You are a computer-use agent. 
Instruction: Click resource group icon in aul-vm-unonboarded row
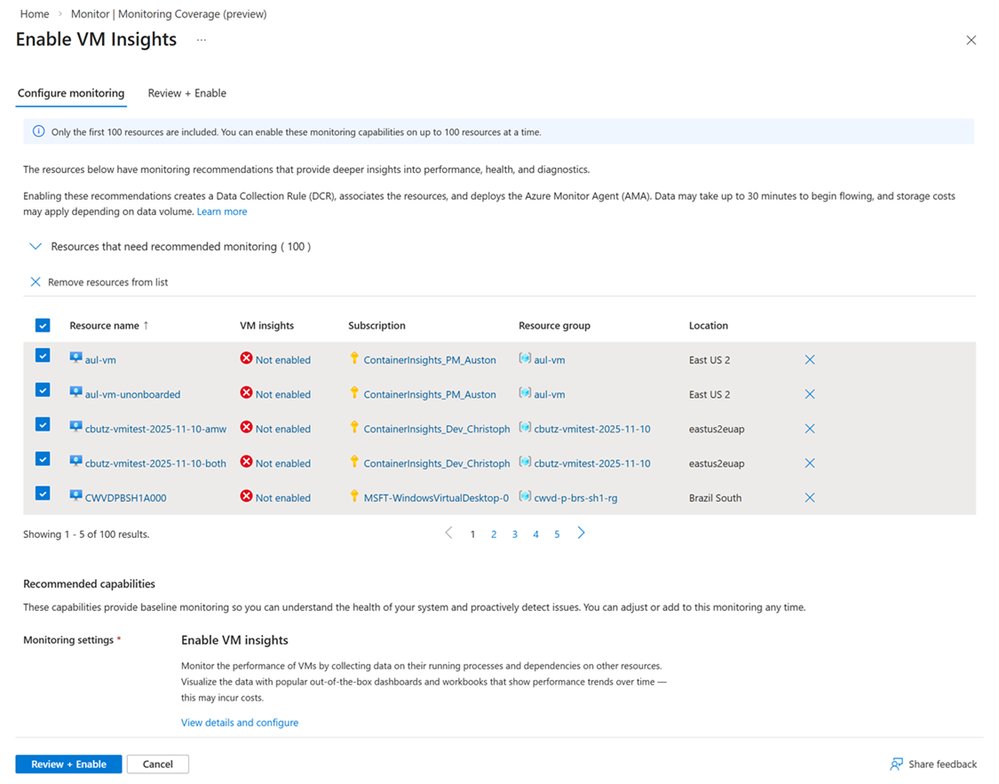tap(525, 393)
